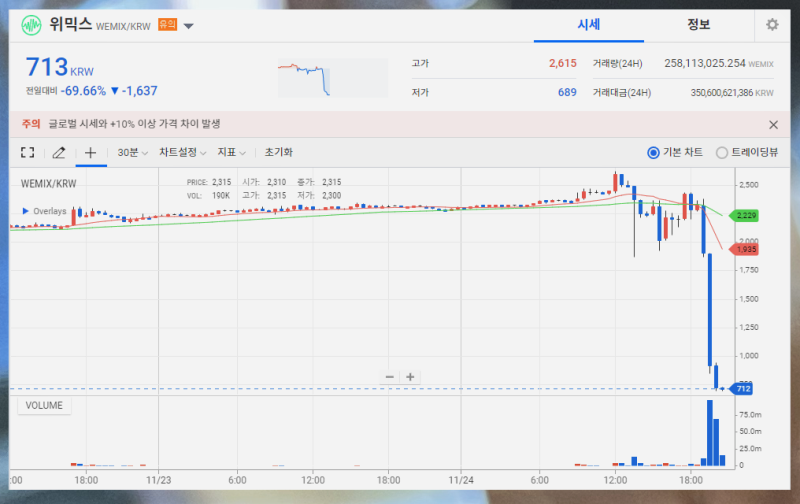Click the -1,637 price change amount

(139, 91)
